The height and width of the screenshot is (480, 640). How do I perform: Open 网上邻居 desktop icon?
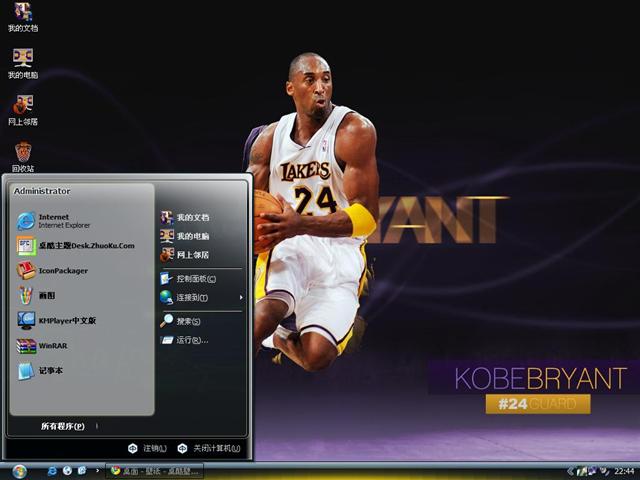pyautogui.click(x=23, y=109)
